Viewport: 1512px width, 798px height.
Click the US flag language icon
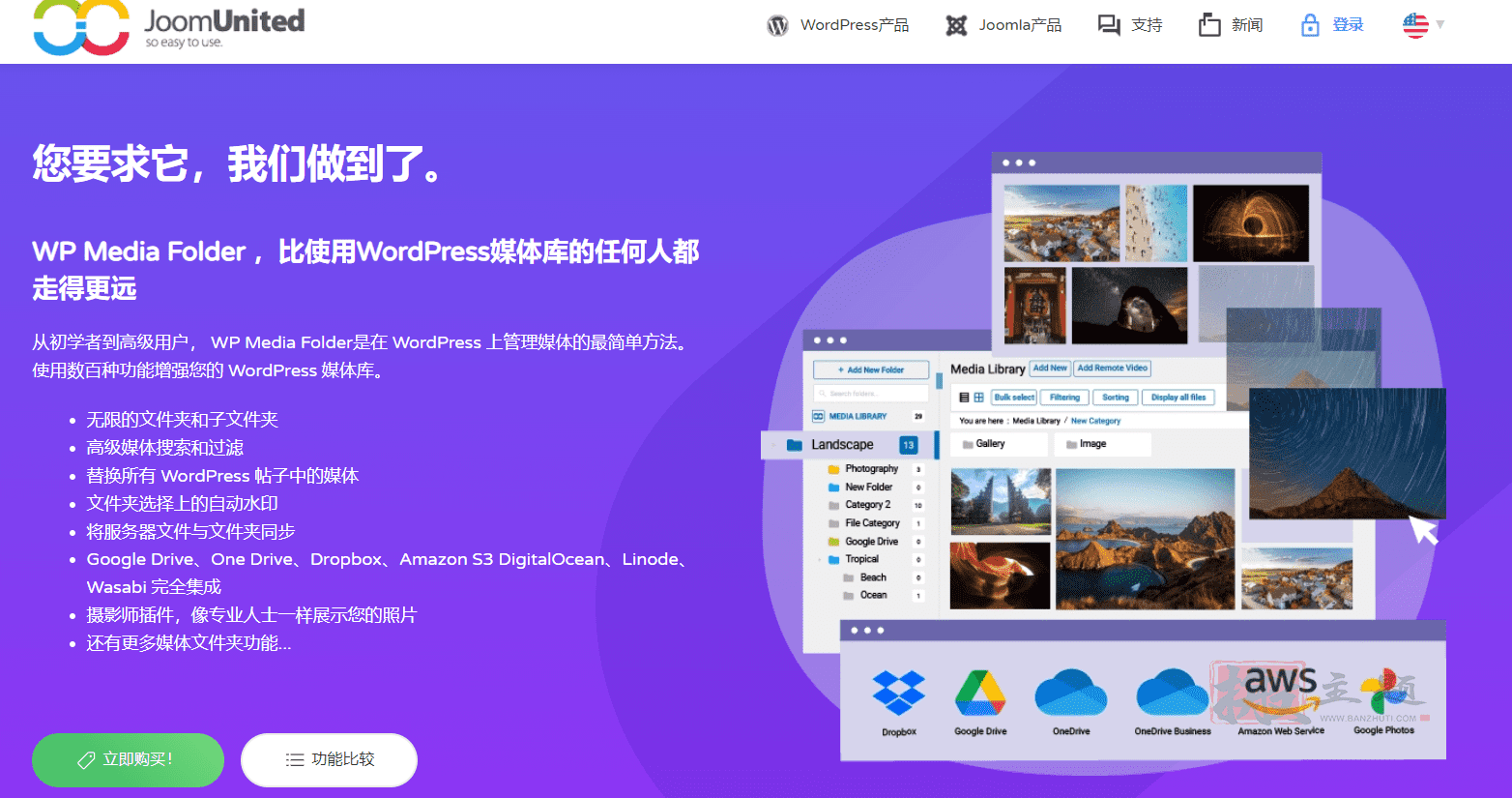pyautogui.click(x=1415, y=25)
